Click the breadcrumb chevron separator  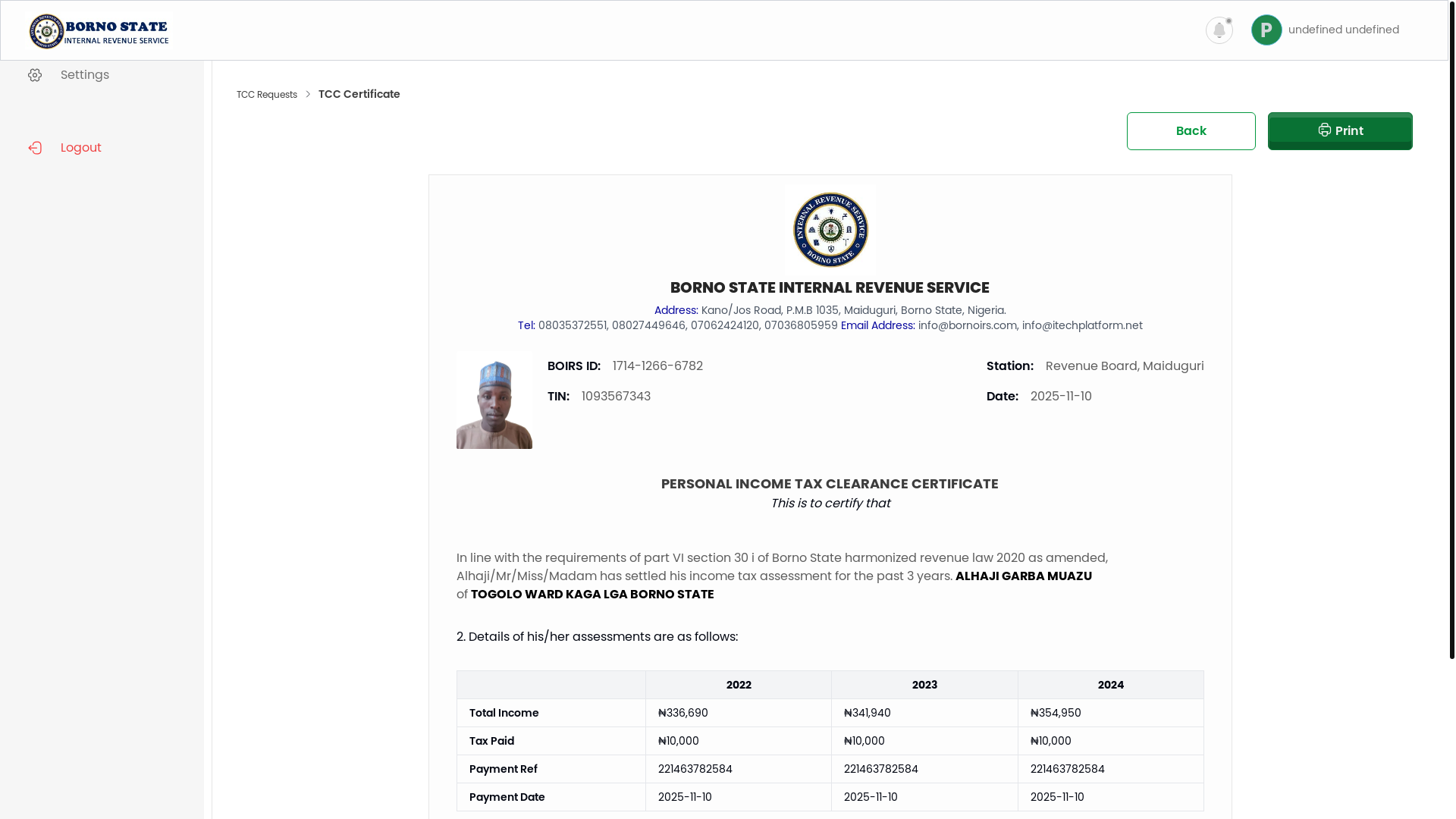pyautogui.click(x=308, y=94)
